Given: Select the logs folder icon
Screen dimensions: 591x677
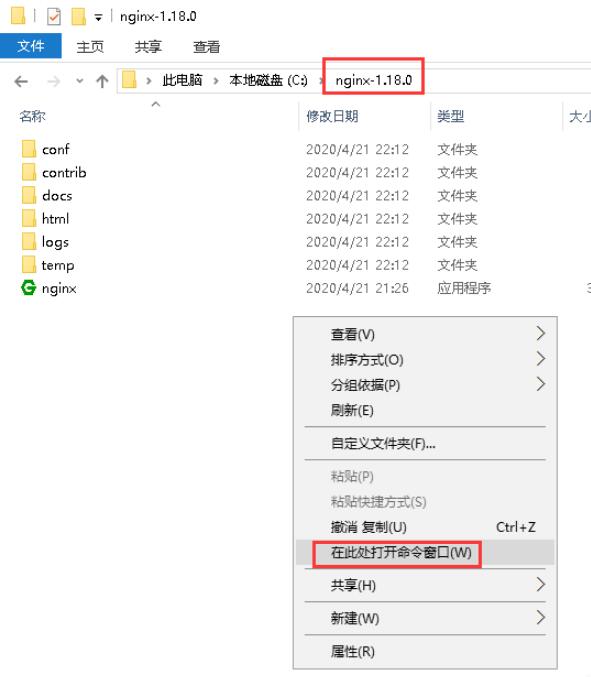Looking at the screenshot, I should pyautogui.click(x=29, y=241).
